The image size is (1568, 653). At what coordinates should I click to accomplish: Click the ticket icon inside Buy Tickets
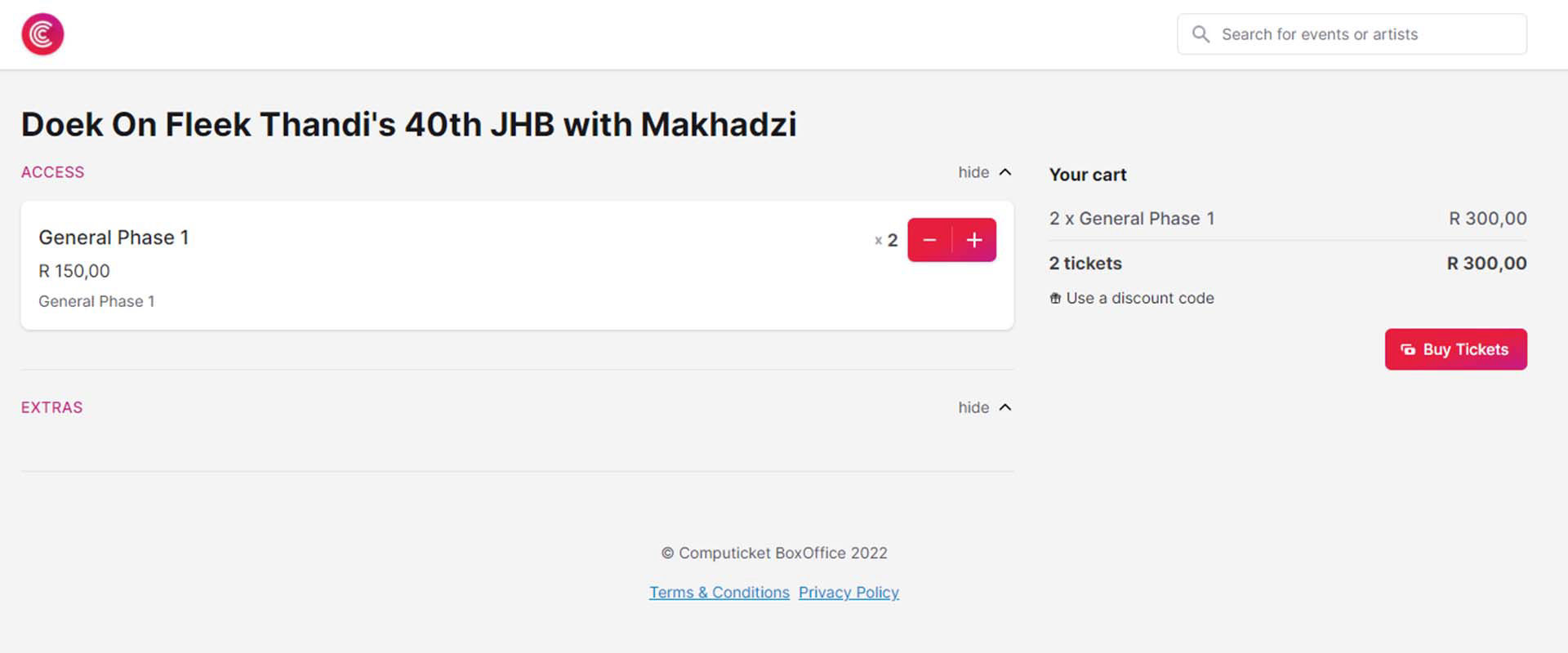(1408, 349)
